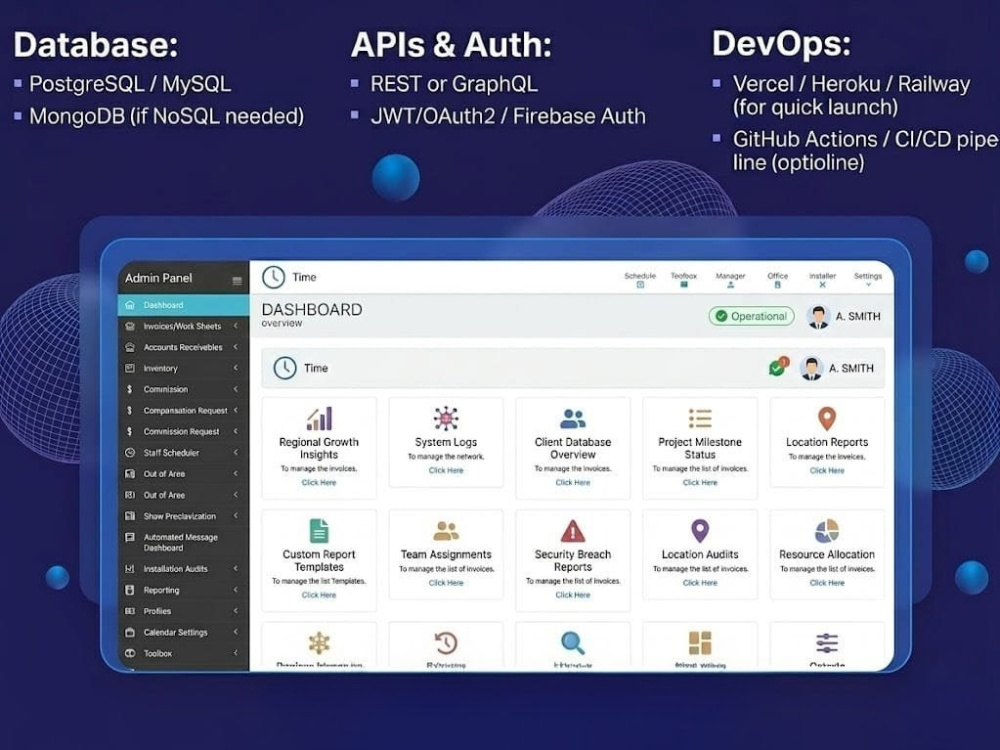Select Show Preclavization sidebar item

pos(184,516)
